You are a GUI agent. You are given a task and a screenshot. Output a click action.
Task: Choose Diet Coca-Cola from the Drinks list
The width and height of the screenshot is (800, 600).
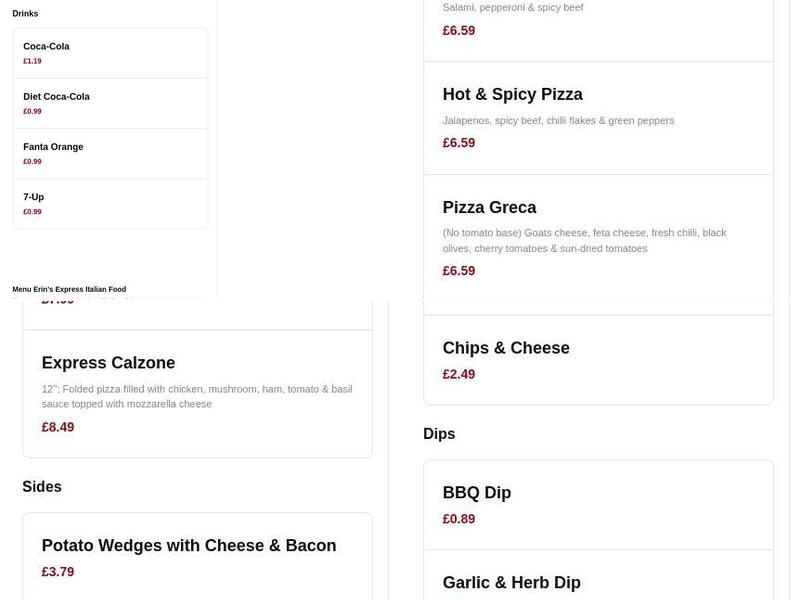pos(110,103)
